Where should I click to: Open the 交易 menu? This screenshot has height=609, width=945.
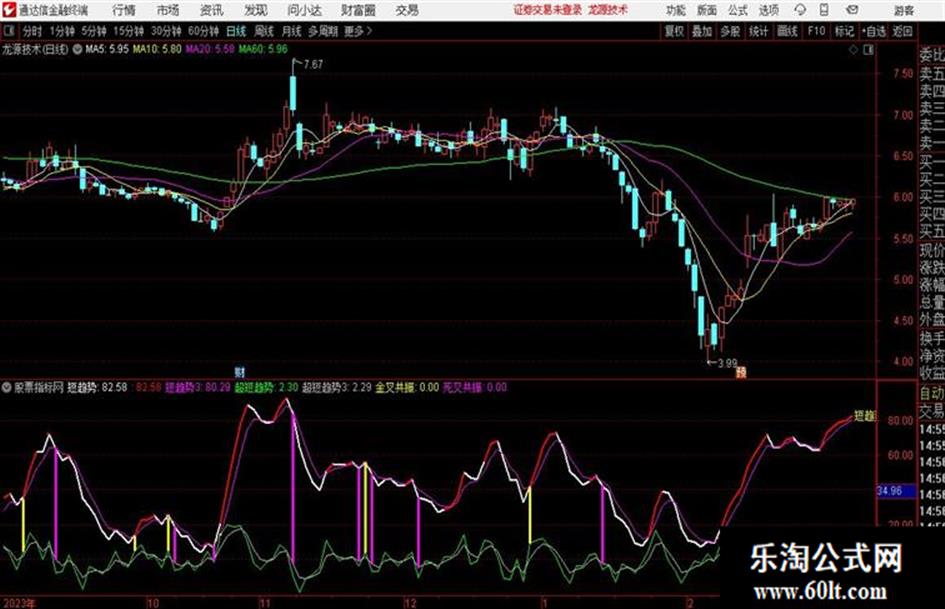[407, 10]
